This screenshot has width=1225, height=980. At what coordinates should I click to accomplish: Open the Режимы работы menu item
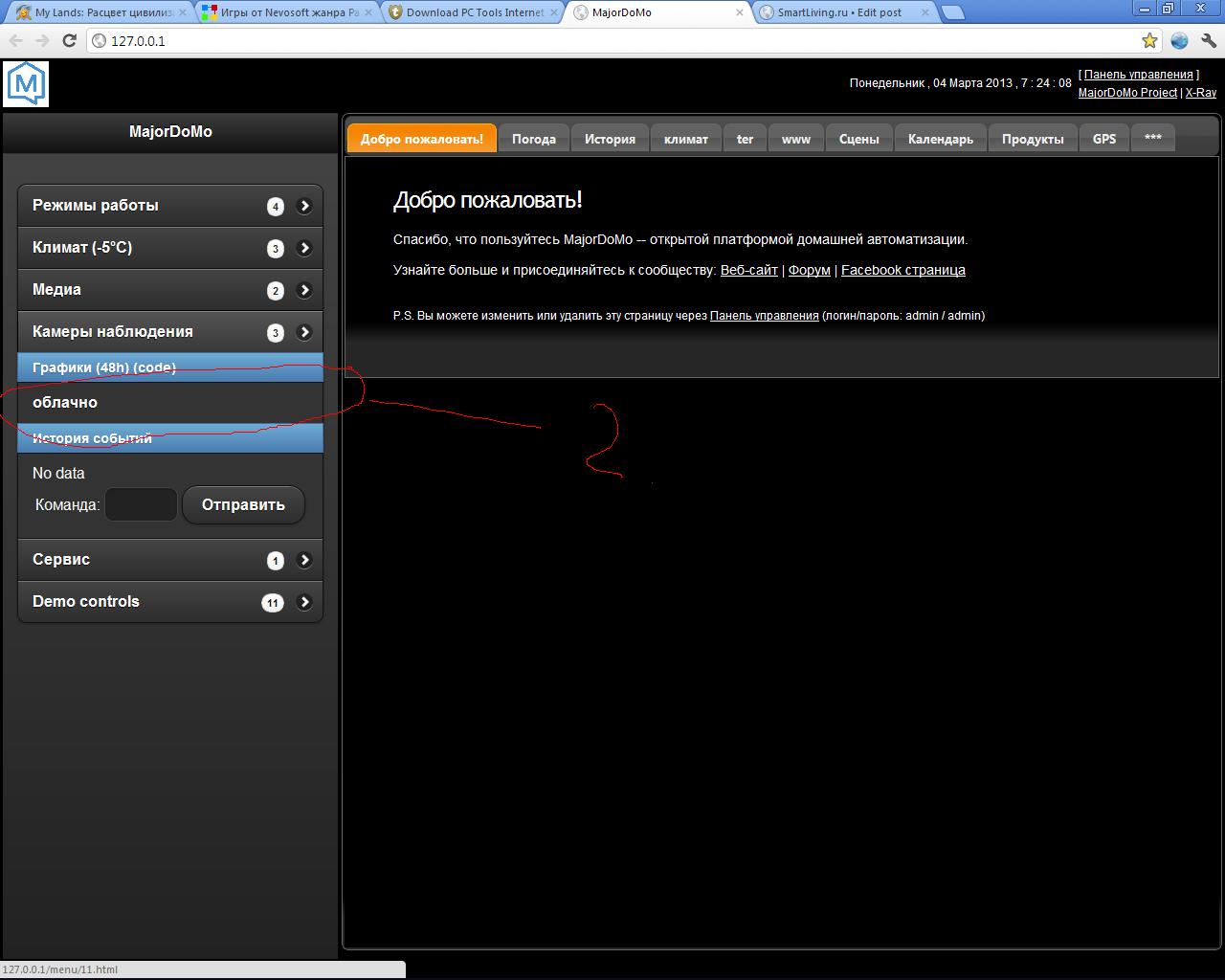[170, 206]
